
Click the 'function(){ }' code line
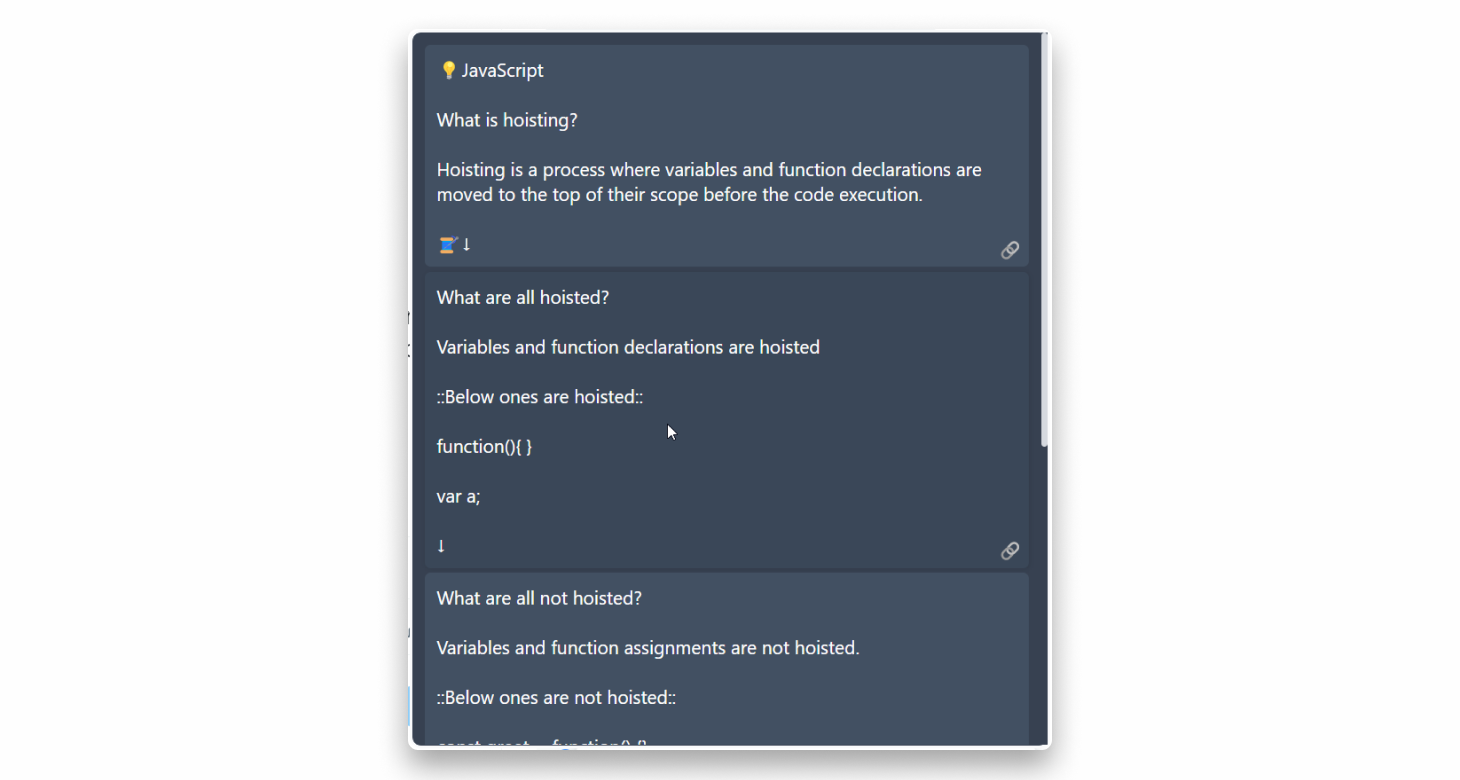point(483,446)
